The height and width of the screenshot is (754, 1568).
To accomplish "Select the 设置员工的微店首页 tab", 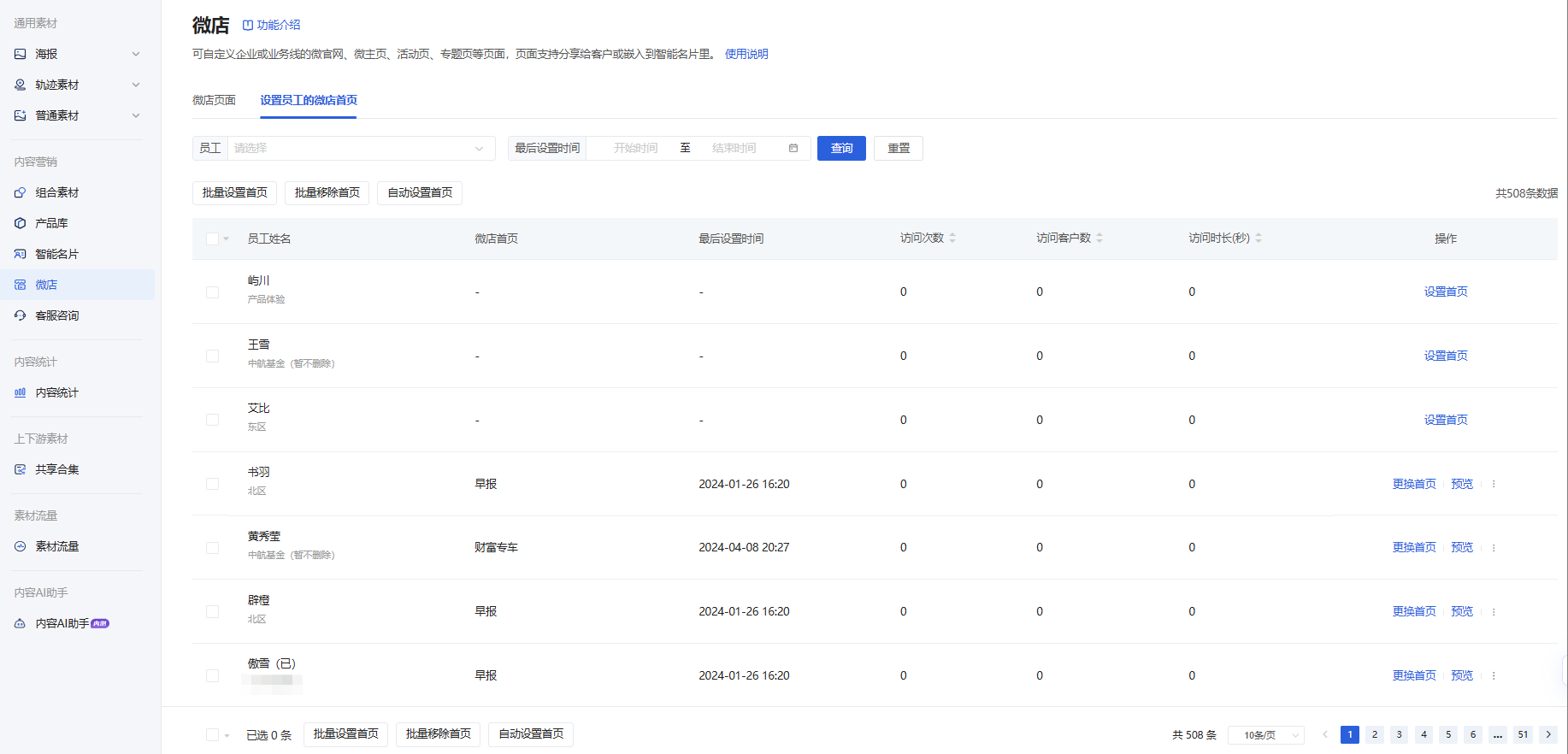I will tap(309, 100).
